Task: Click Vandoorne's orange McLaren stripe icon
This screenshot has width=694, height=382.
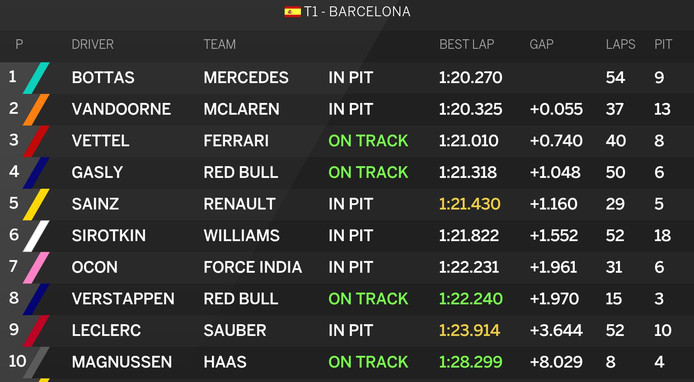Action: coord(36,109)
